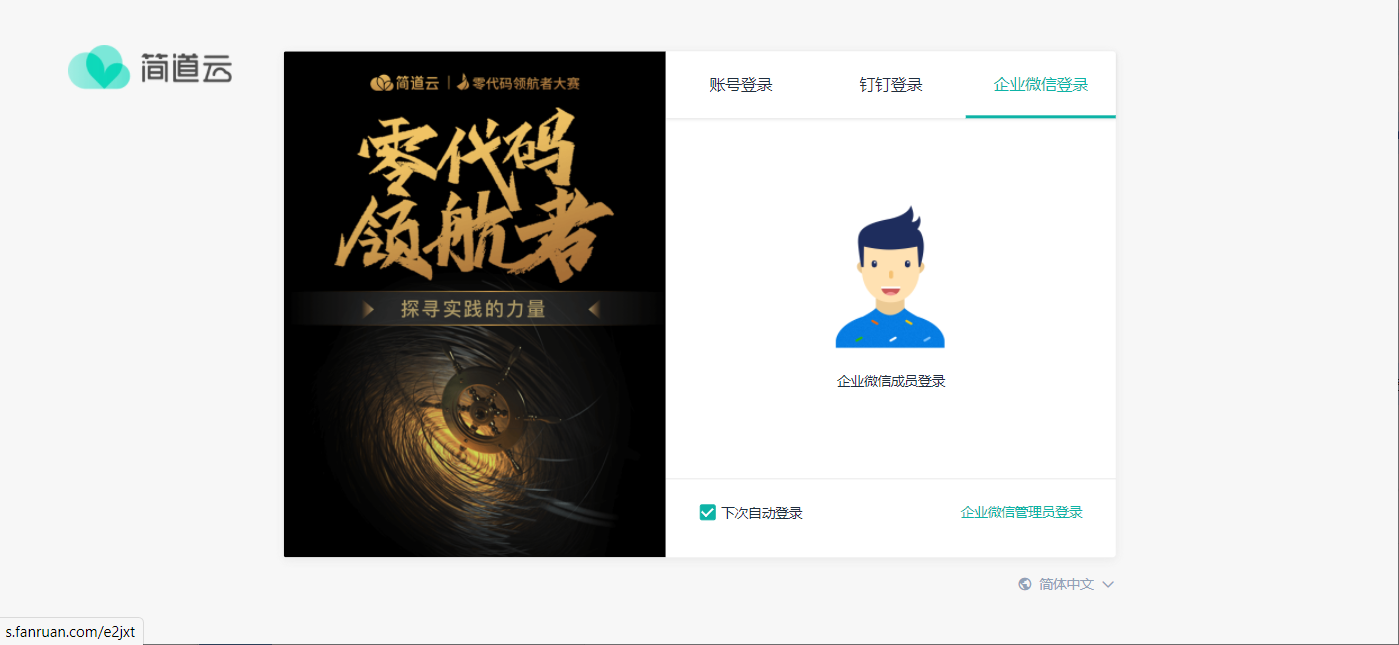This screenshot has width=1399, height=645.
Task: Click the cartoon avatar member login icon
Action: pyautogui.click(x=890, y=277)
